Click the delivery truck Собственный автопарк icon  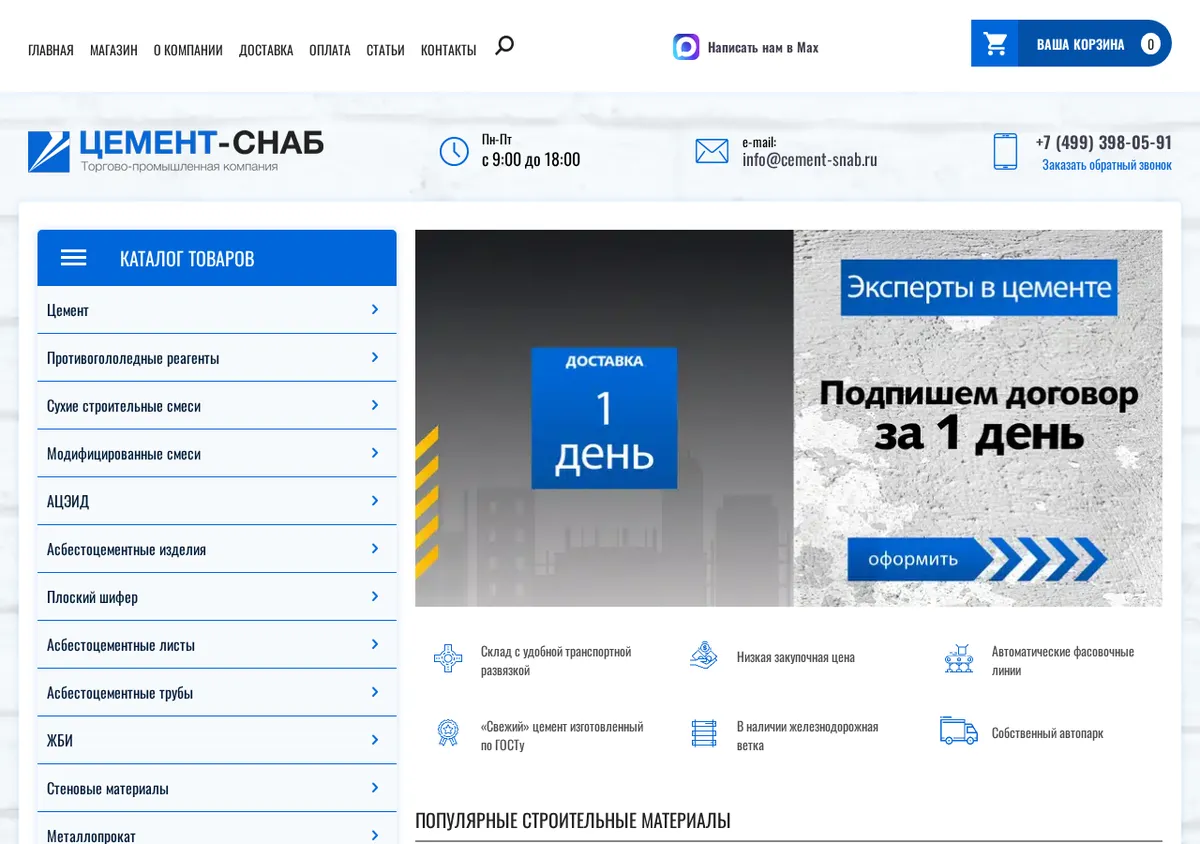958,731
